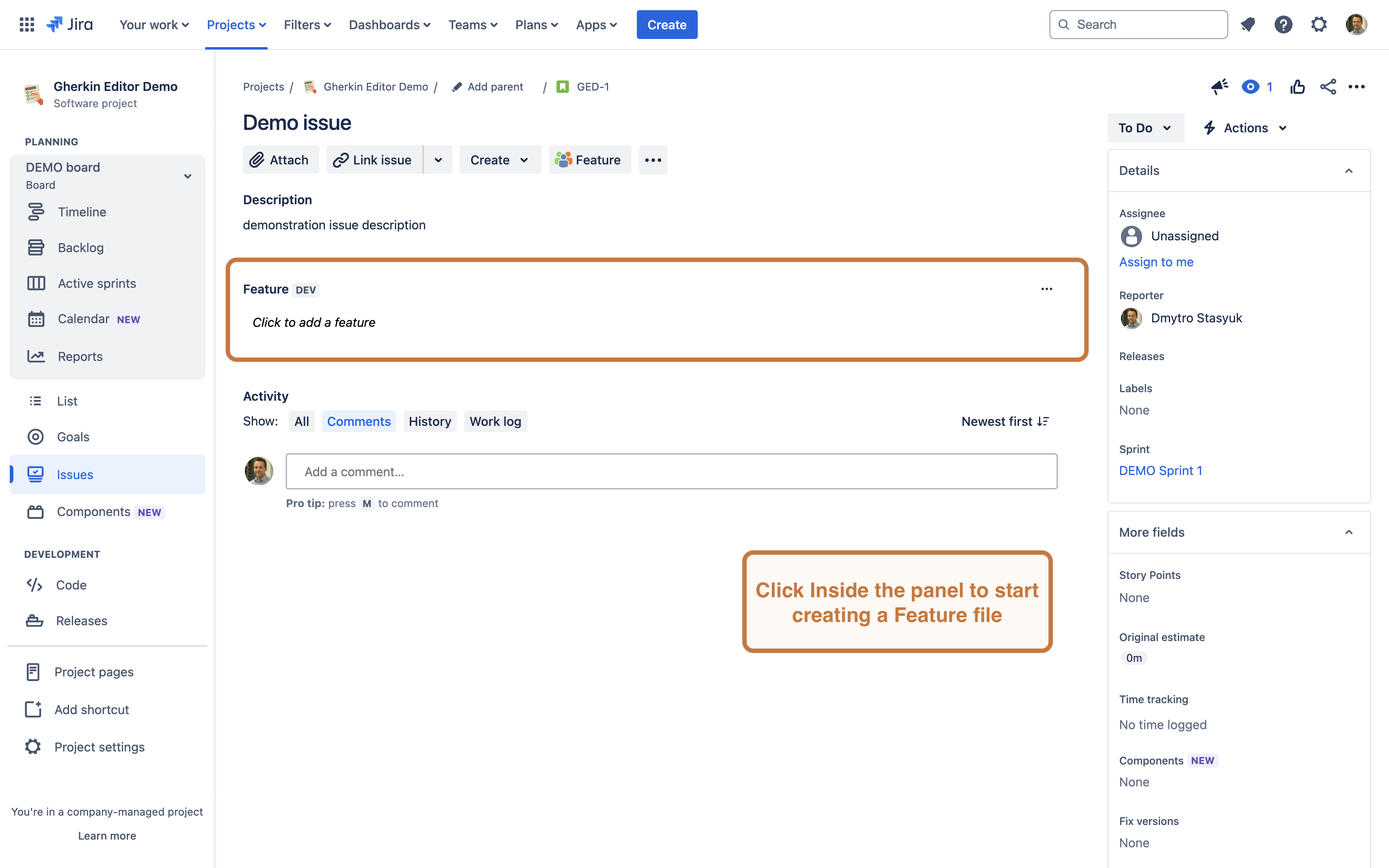Viewport: 1389px width, 868px height.
Task: Open Code under Development
Action: tap(107, 584)
